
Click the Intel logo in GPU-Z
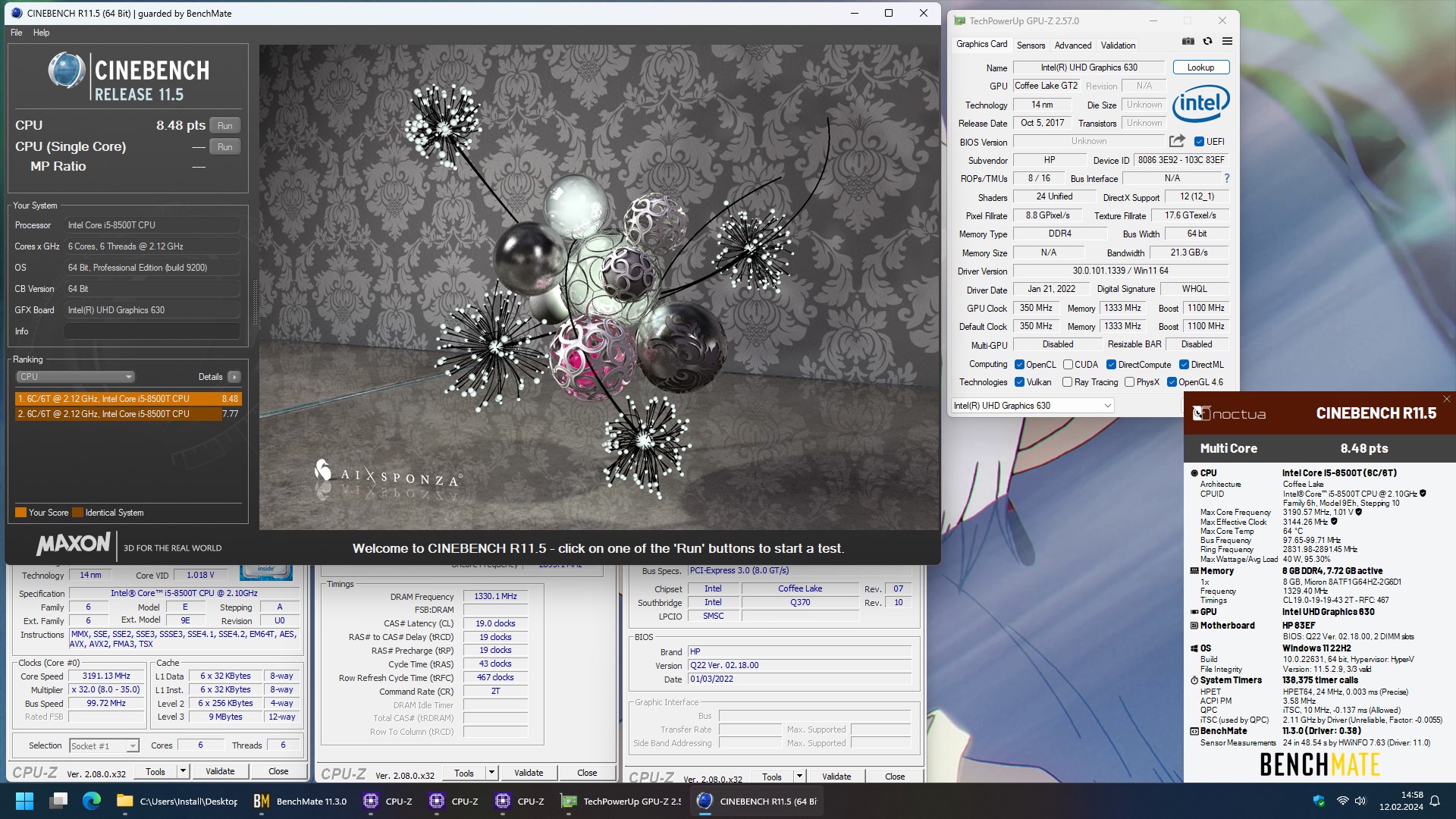click(1200, 103)
